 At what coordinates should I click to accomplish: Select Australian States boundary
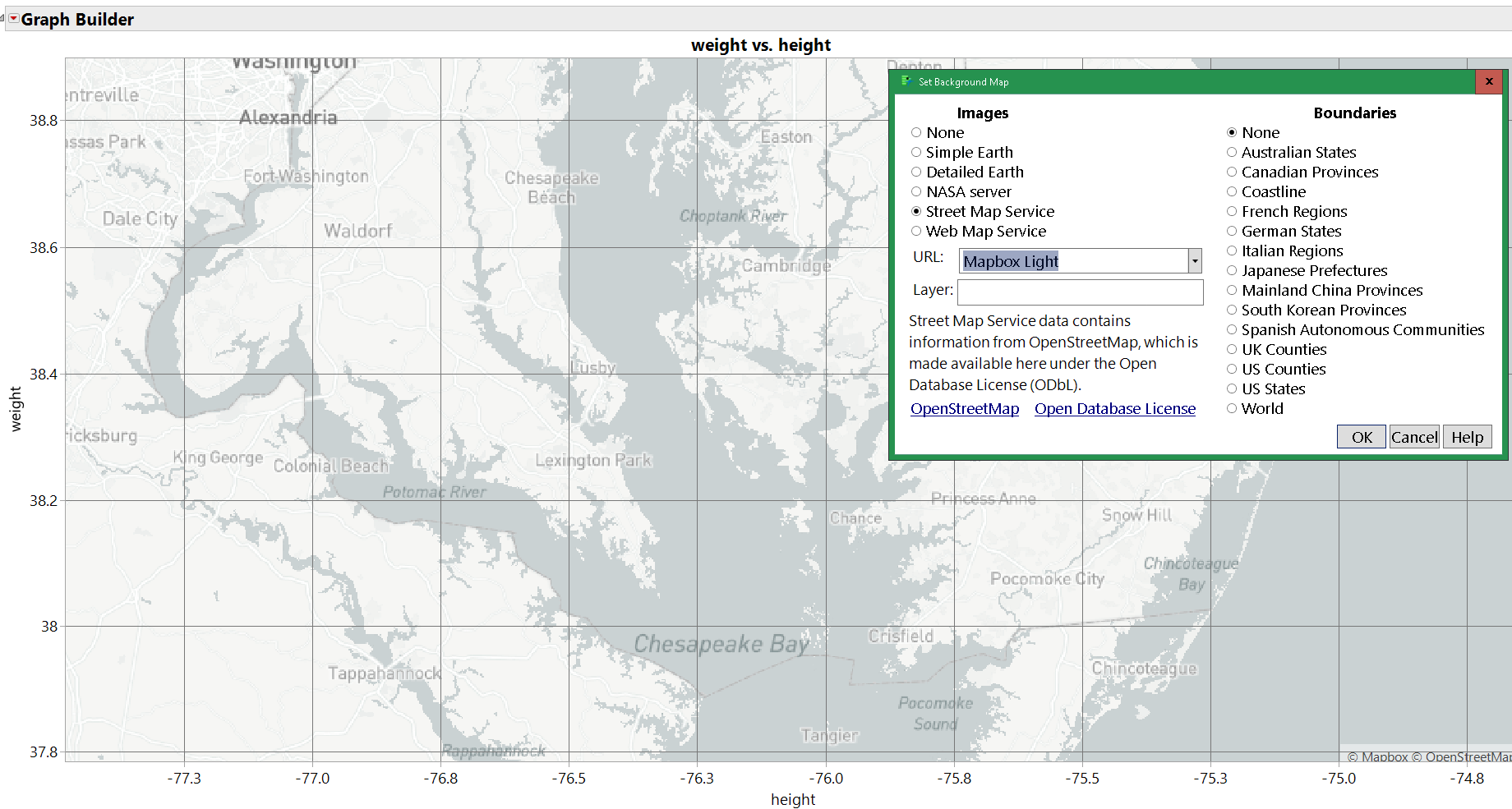(x=1232, y=152)
